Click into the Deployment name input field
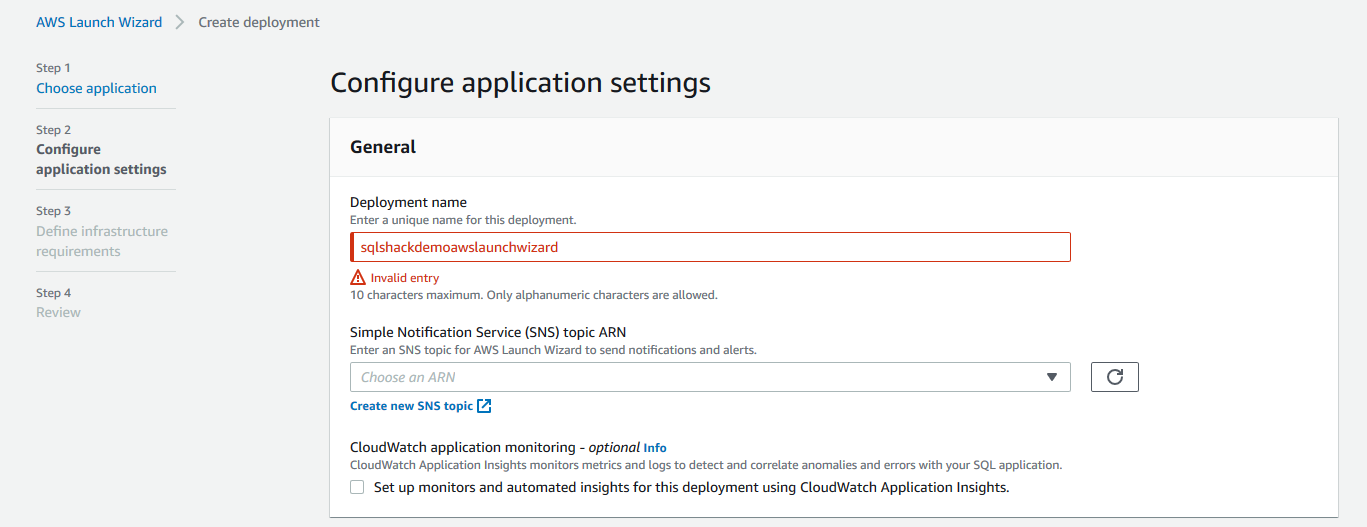Screen dimensions: 1367x527 pos(710,247)
